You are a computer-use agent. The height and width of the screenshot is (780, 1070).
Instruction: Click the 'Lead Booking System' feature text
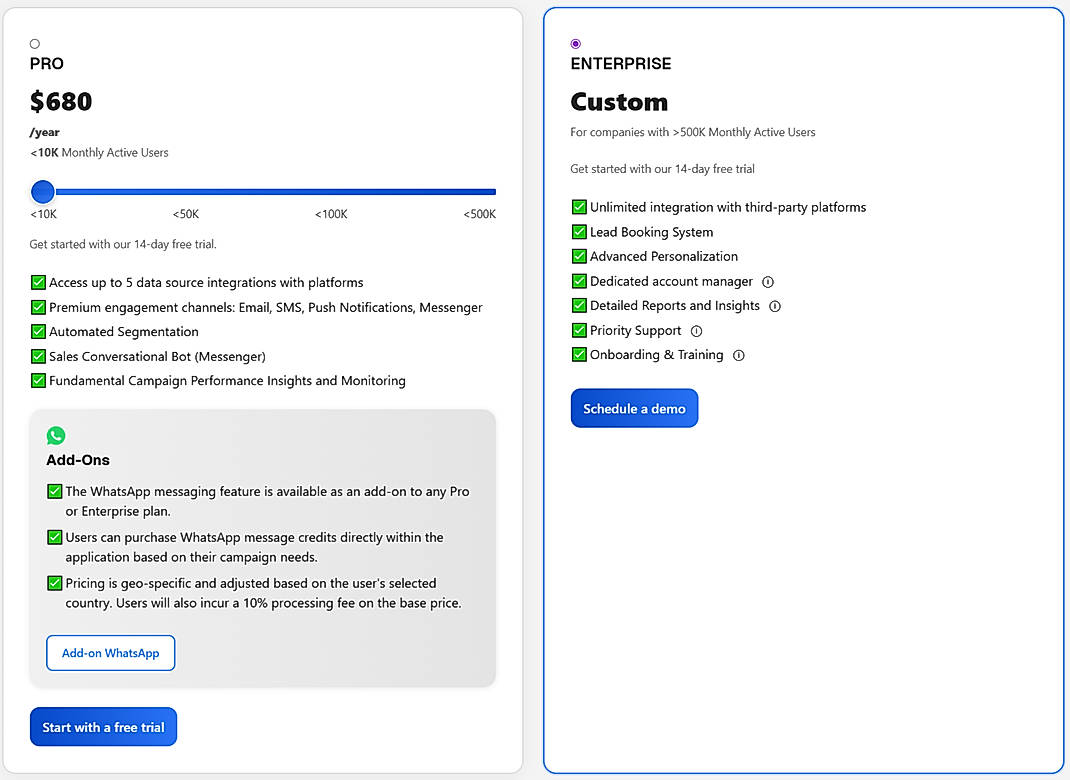coord(652,232)
